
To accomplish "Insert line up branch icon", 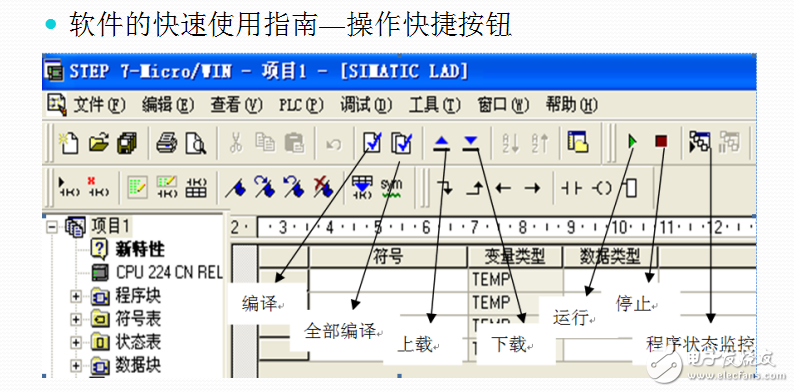I will pyautogui.click(x=474, y=188).
